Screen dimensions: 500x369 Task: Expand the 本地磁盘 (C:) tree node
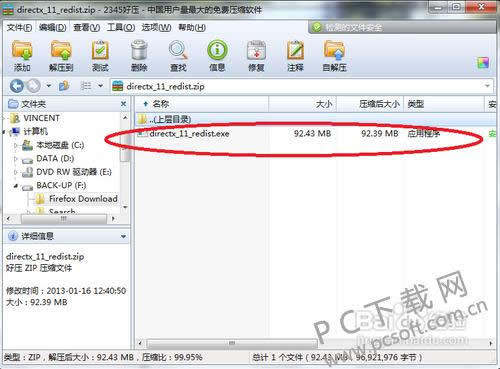(x=15, y=145)
